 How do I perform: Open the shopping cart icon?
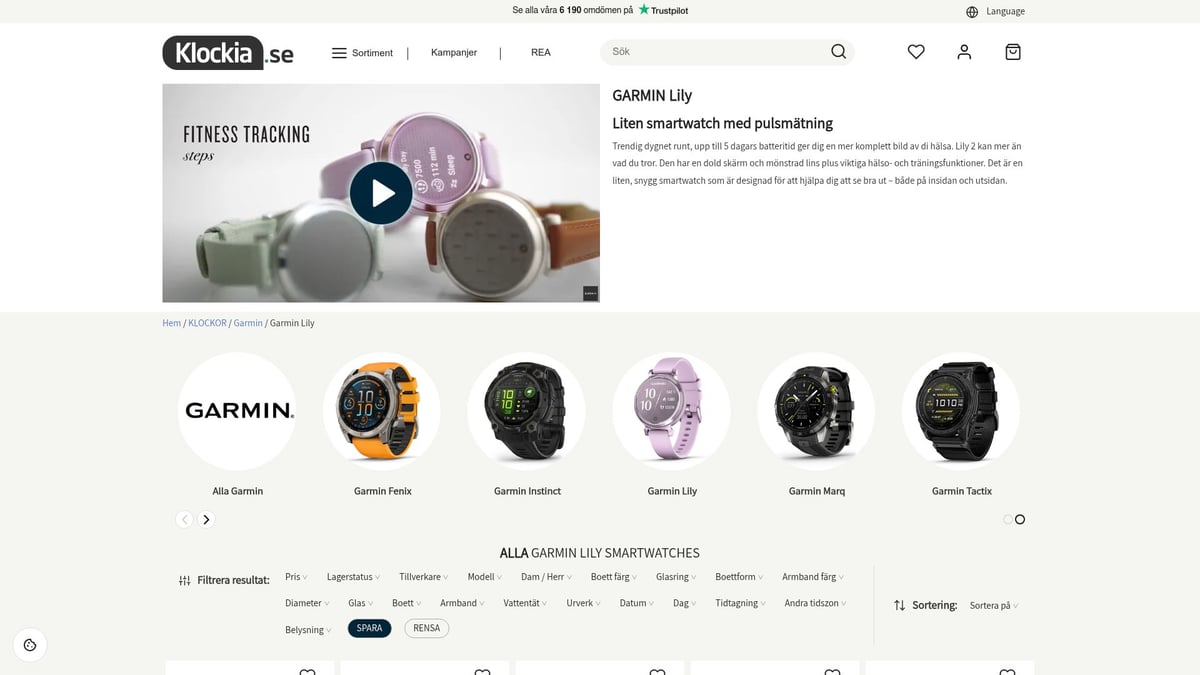click(1013, 52)
